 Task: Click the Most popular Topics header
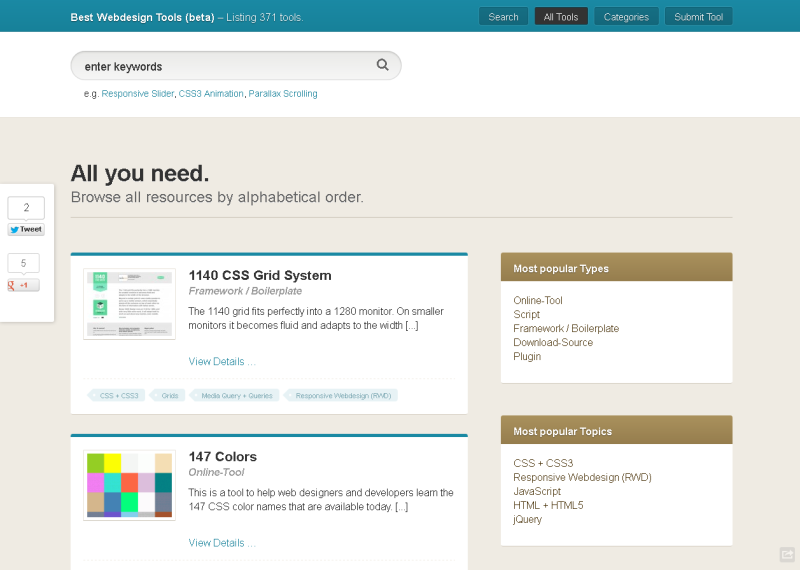(x=616, y=430)
